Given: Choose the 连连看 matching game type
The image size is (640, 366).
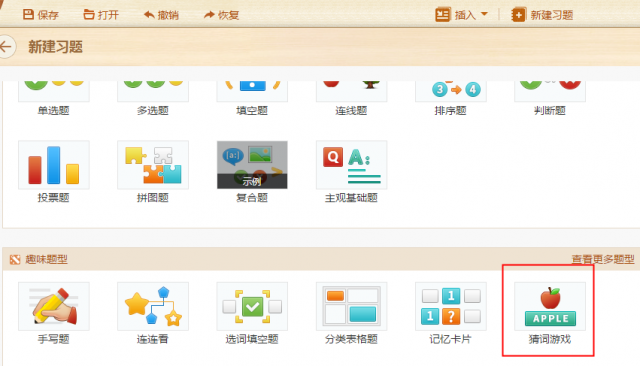Looking at the screenshot, I should pyautogui.click(x=153, y=306).
